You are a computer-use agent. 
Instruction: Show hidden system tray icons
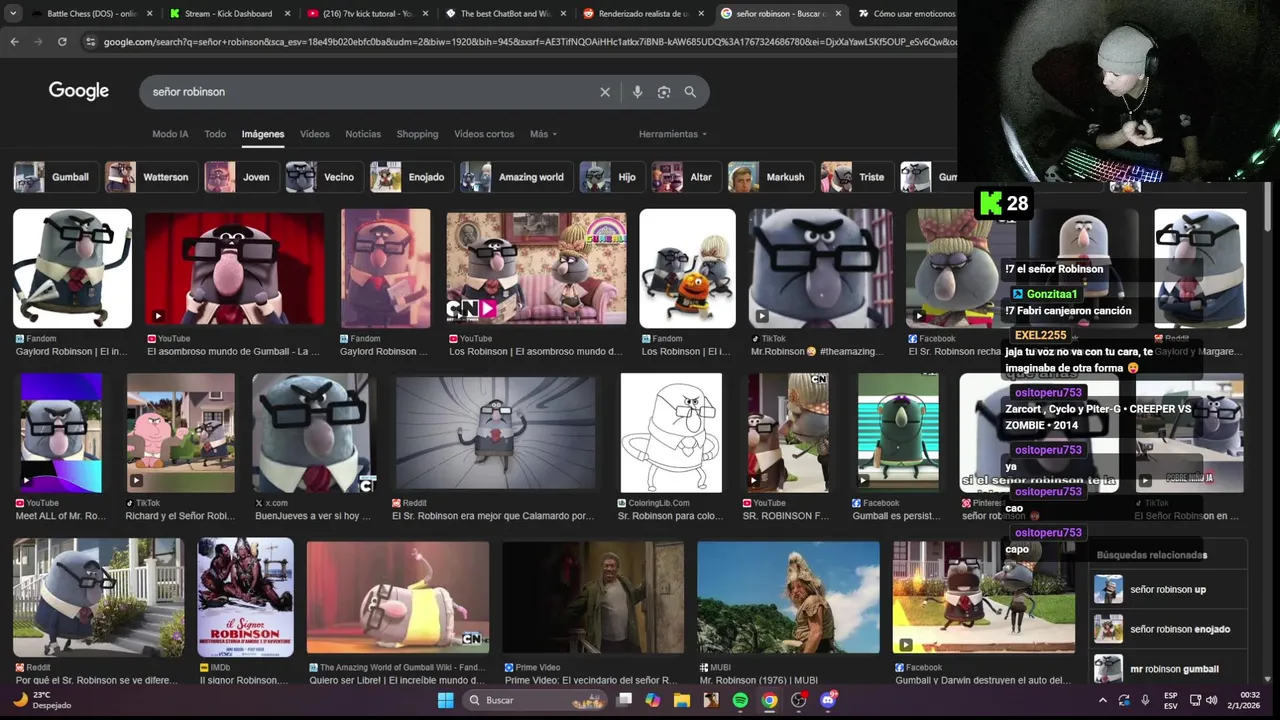[x=1102, y=700]
